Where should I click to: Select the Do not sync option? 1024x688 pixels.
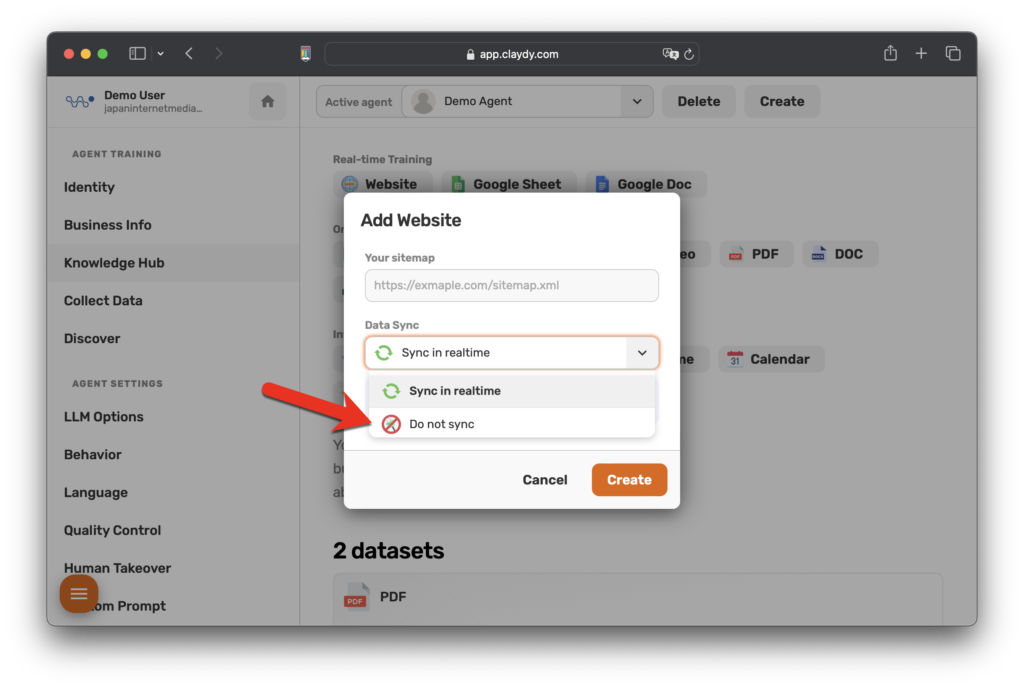click(441, 424)
